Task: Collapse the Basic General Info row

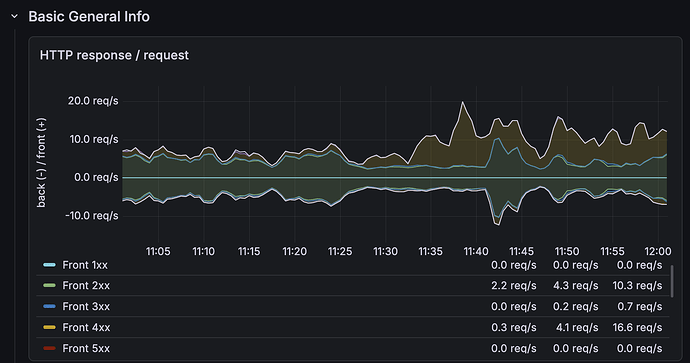Action: coord(15,17)
